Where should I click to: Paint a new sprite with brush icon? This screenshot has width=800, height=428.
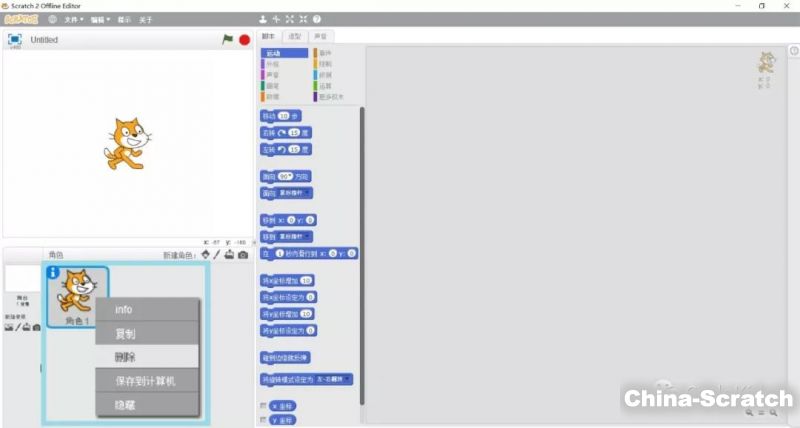pos(217,255)
